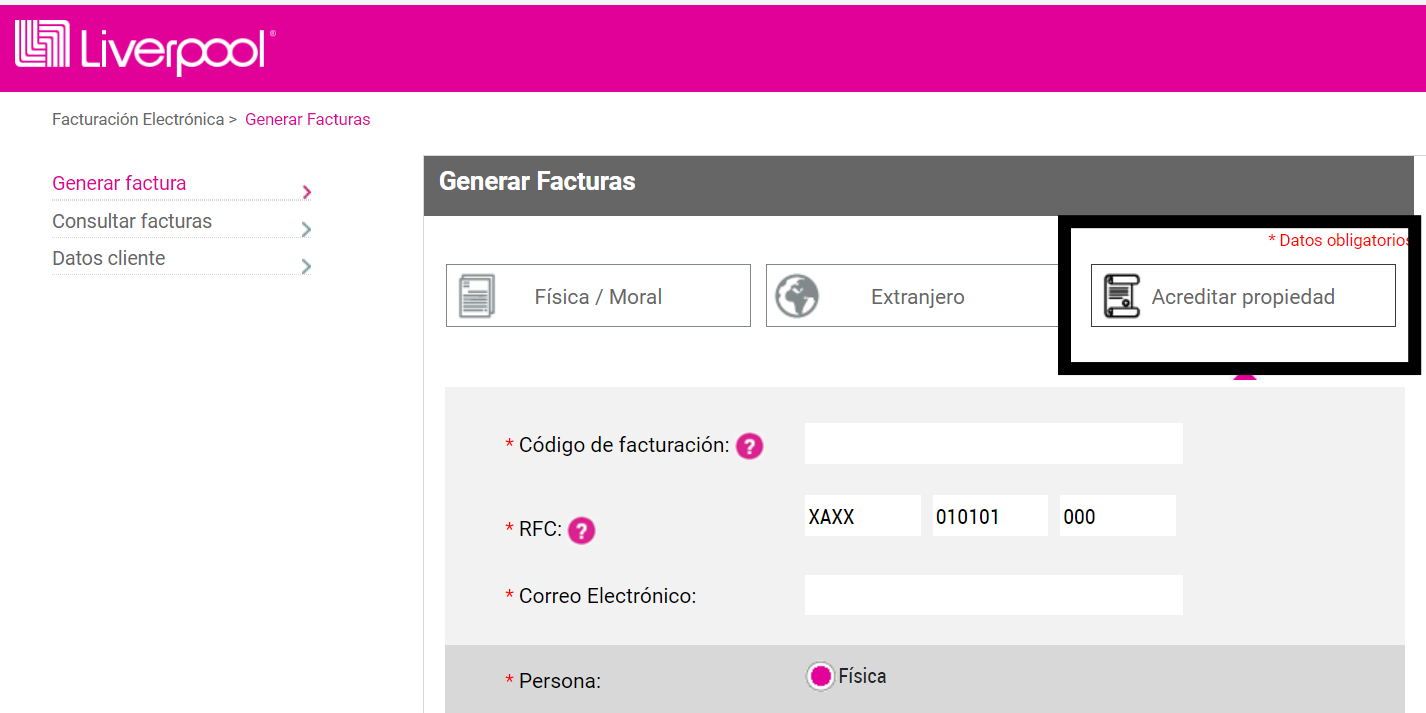Click the Datos obligatorios notice text
1426x713 pixels.
[x=1339, y=240]
